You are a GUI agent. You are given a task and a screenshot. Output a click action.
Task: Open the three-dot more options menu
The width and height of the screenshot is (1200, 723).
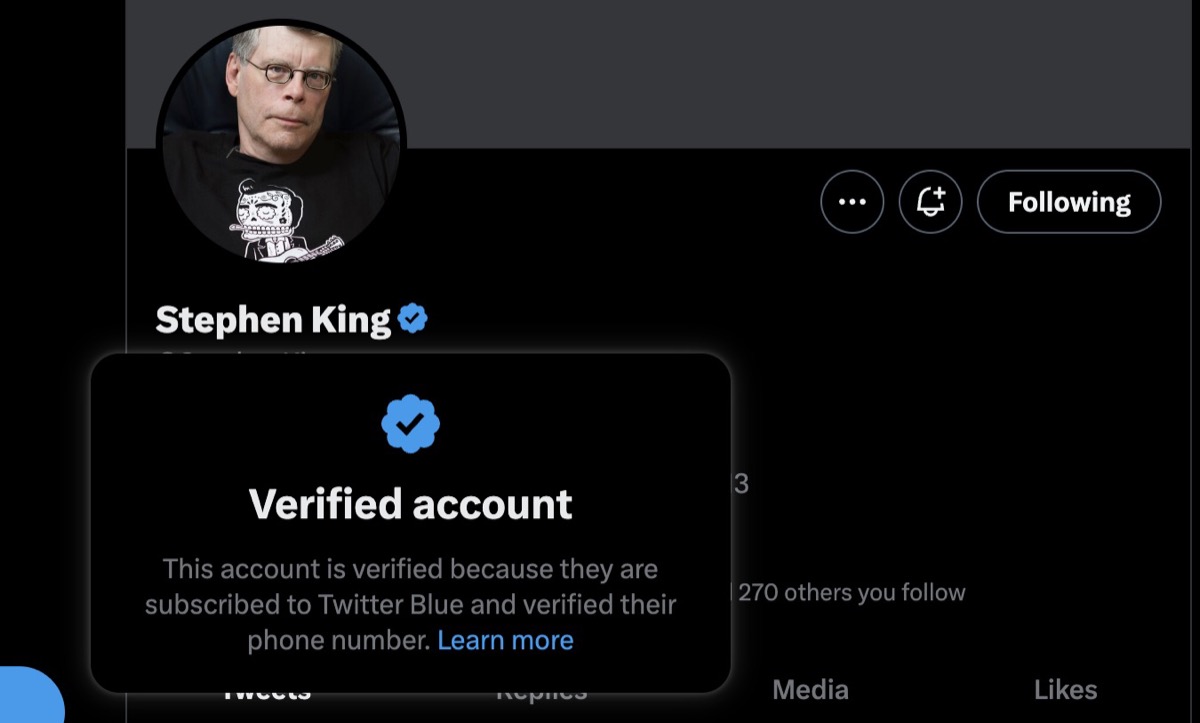852,202
